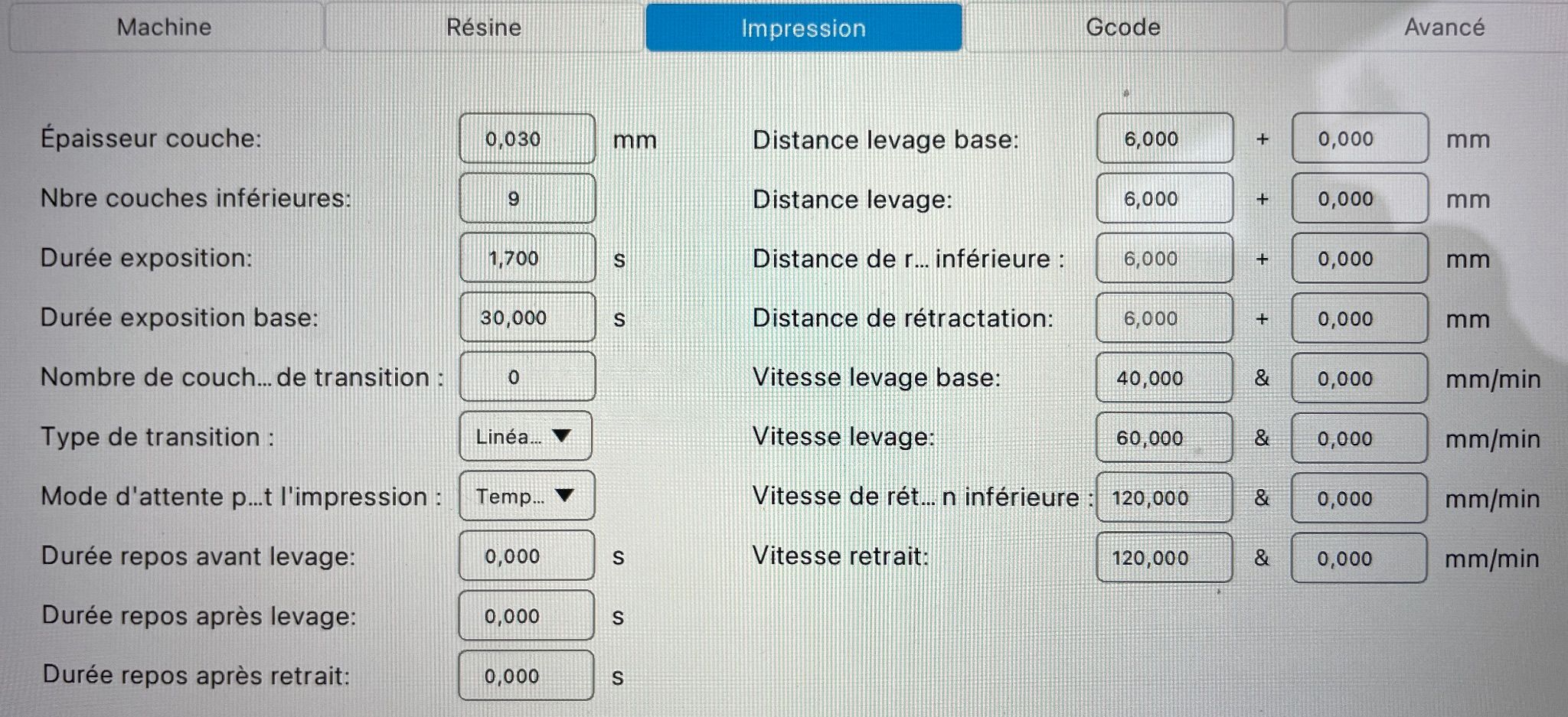Open the Type de transition dropdown
The height and width of the screenshot is (717, 1568).
(526, 436)
